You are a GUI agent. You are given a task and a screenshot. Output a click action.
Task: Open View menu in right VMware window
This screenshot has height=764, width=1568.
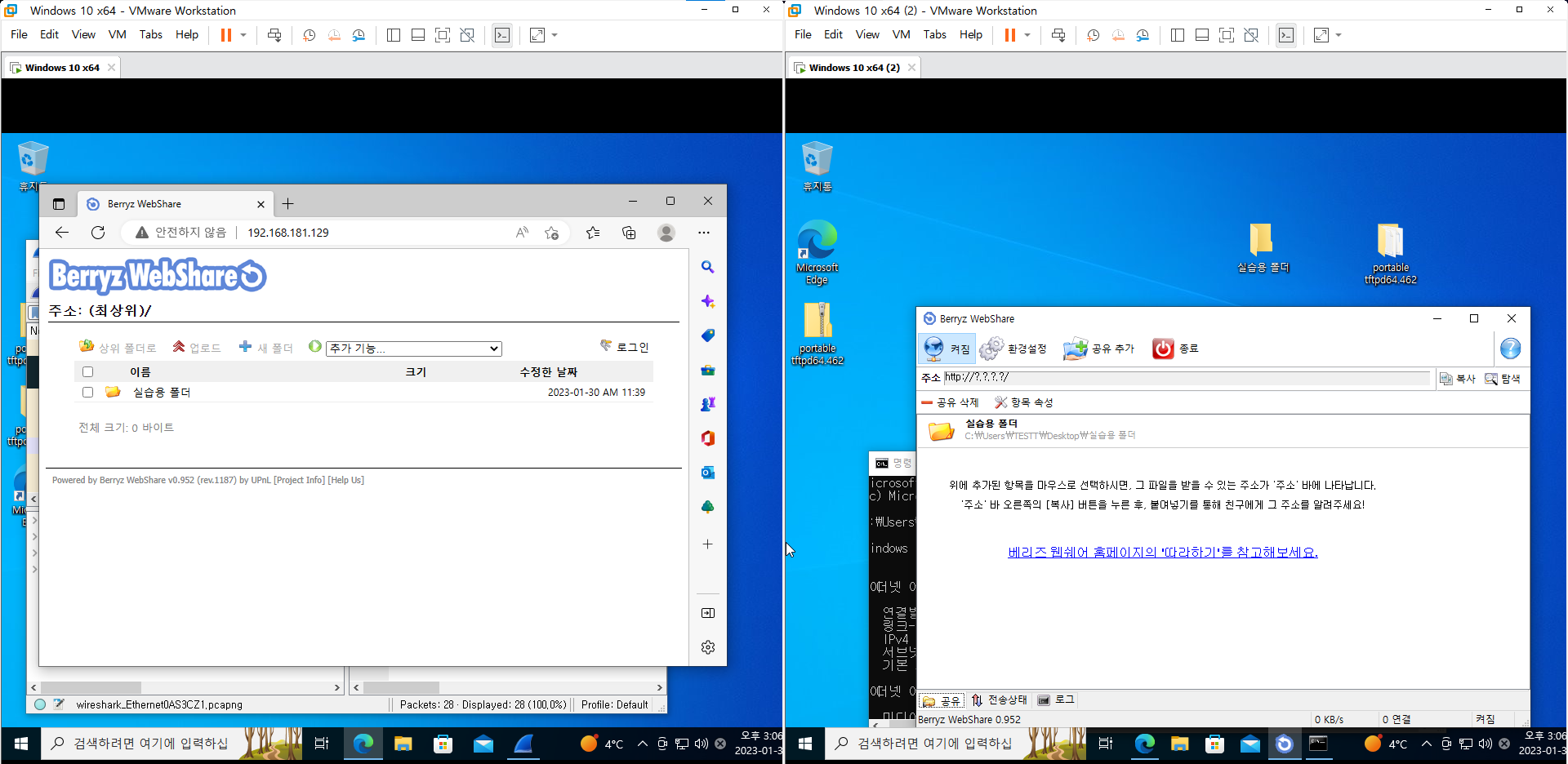tap(867, 34)
